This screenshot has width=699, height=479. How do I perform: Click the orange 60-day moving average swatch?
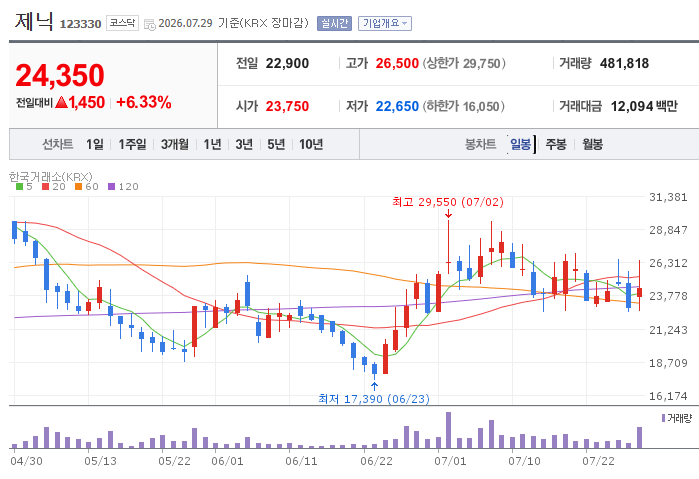tap(78, 186)
